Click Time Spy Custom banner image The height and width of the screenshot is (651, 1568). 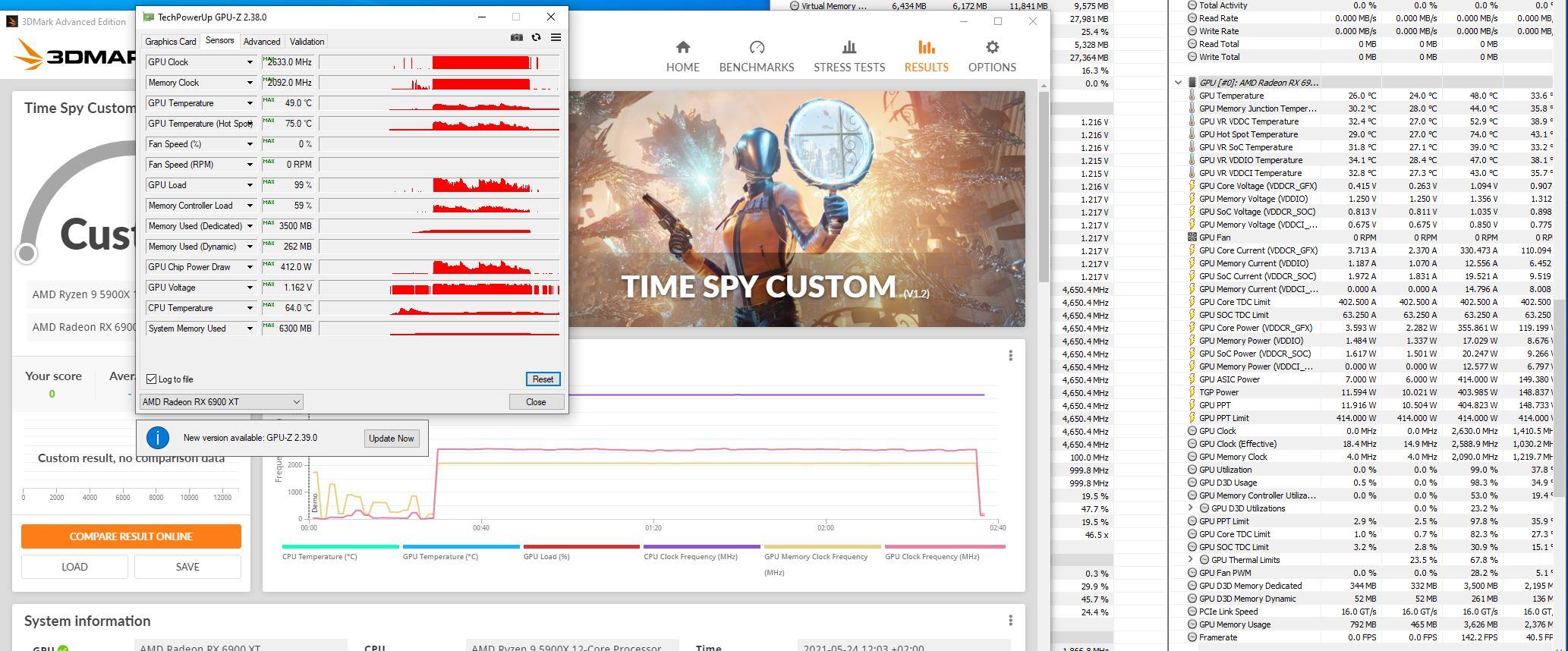796,209
